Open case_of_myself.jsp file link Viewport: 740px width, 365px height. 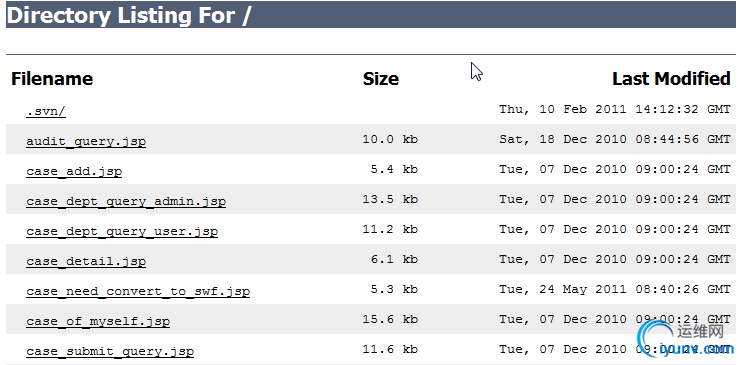98,322
